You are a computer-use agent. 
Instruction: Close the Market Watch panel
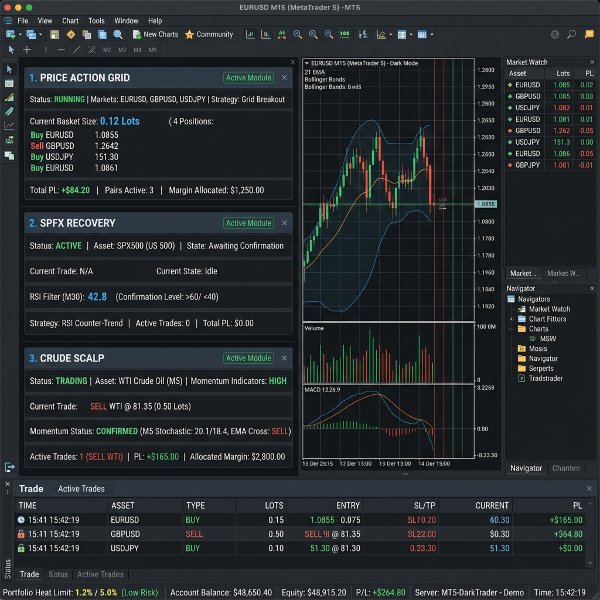[x=592, y=62]
